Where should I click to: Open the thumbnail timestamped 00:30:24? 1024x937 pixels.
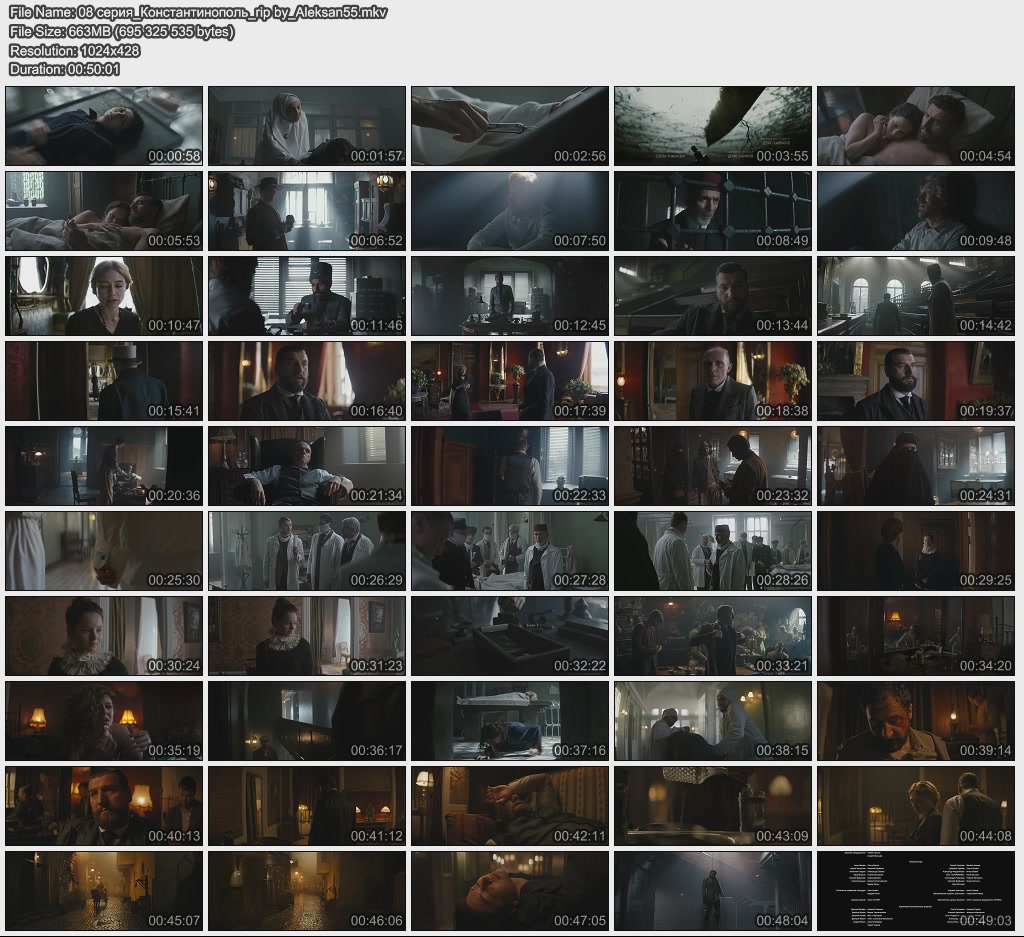click(104, 636)
